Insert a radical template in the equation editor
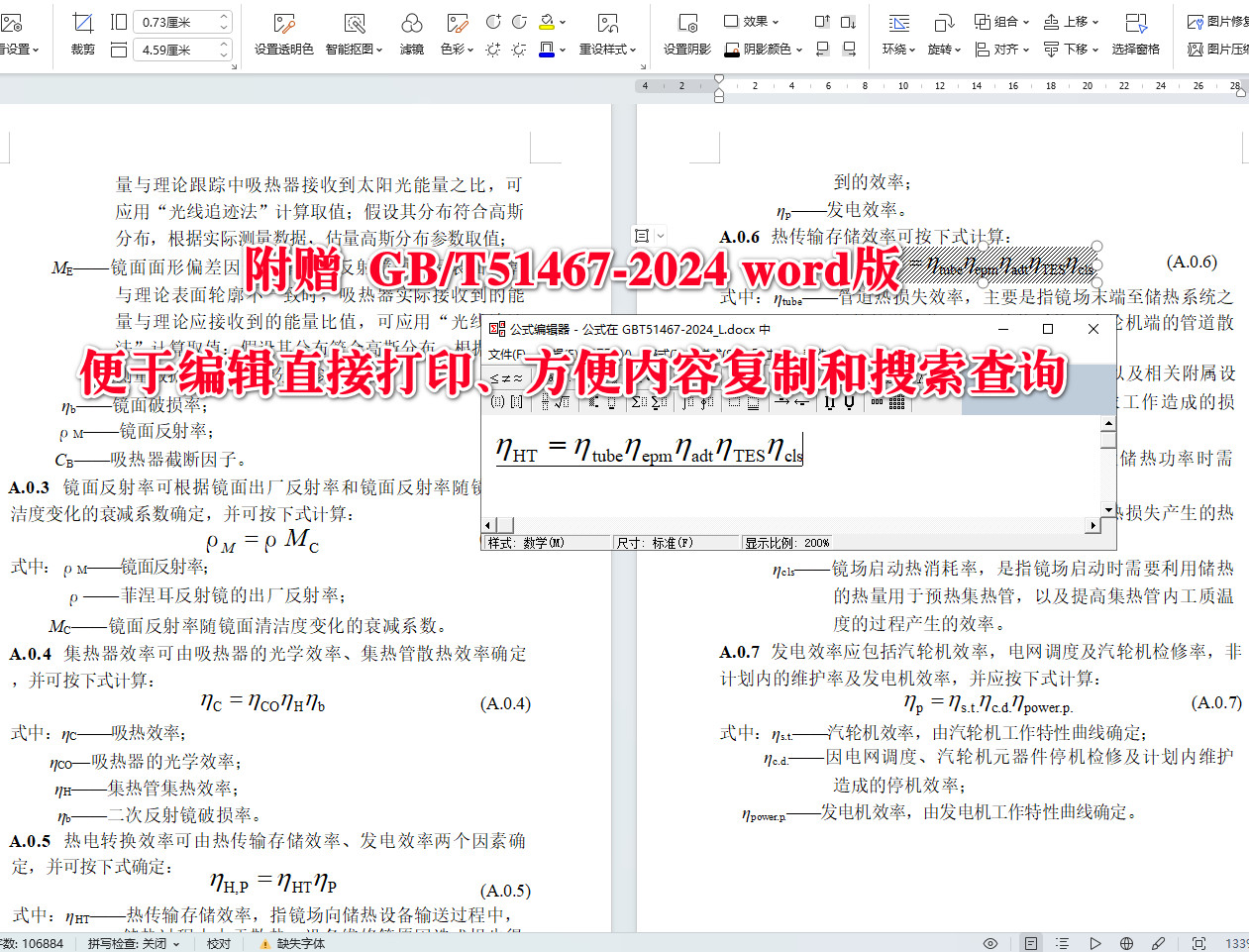1249x952 pixels. [x=563, y=402]
